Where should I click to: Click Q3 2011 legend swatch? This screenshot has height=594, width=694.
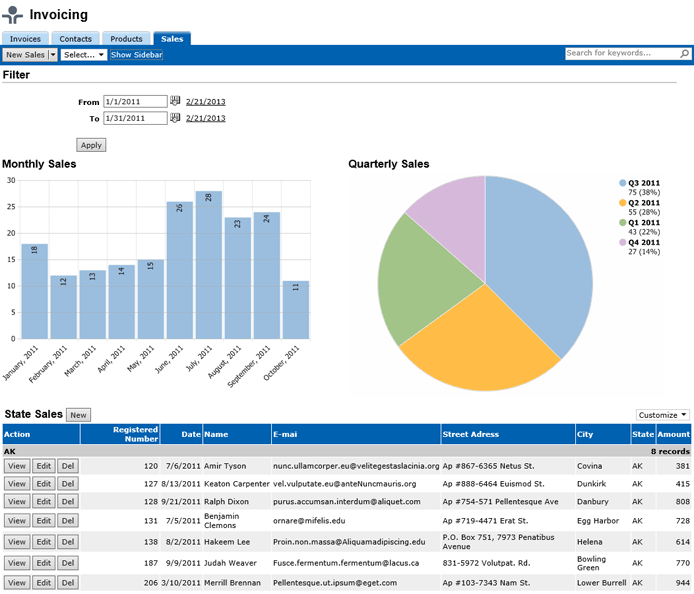[622, 183]
